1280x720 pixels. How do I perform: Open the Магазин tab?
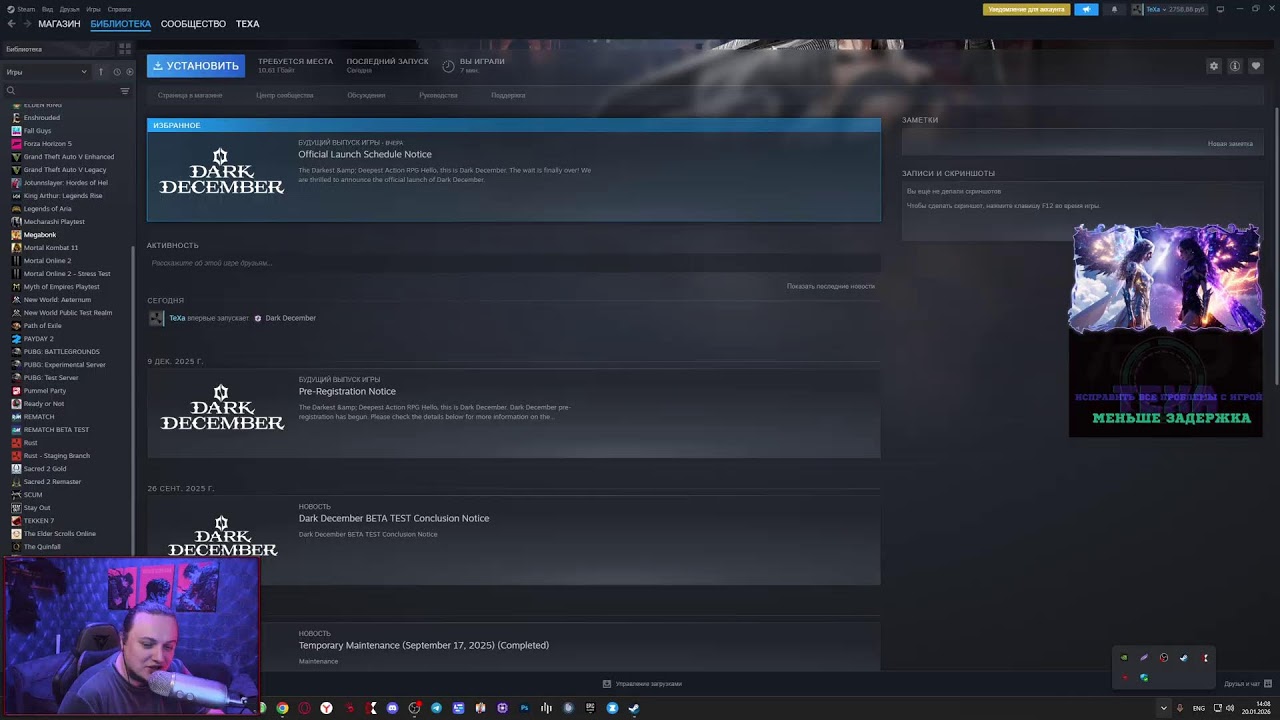[59, 24]
